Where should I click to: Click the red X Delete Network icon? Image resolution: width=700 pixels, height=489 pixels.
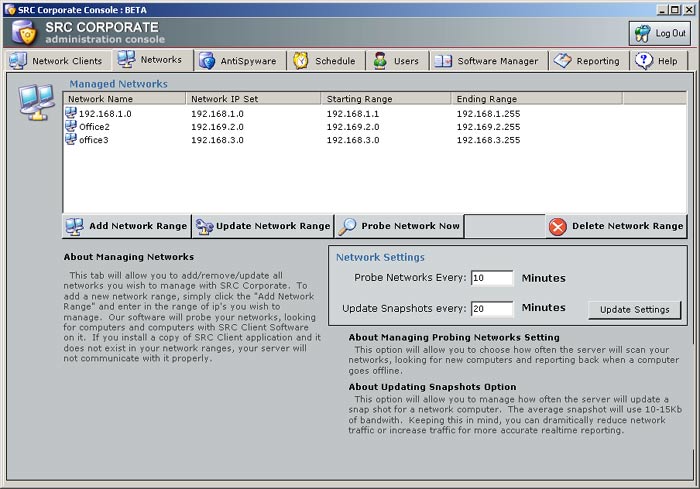tap(558, 226)
